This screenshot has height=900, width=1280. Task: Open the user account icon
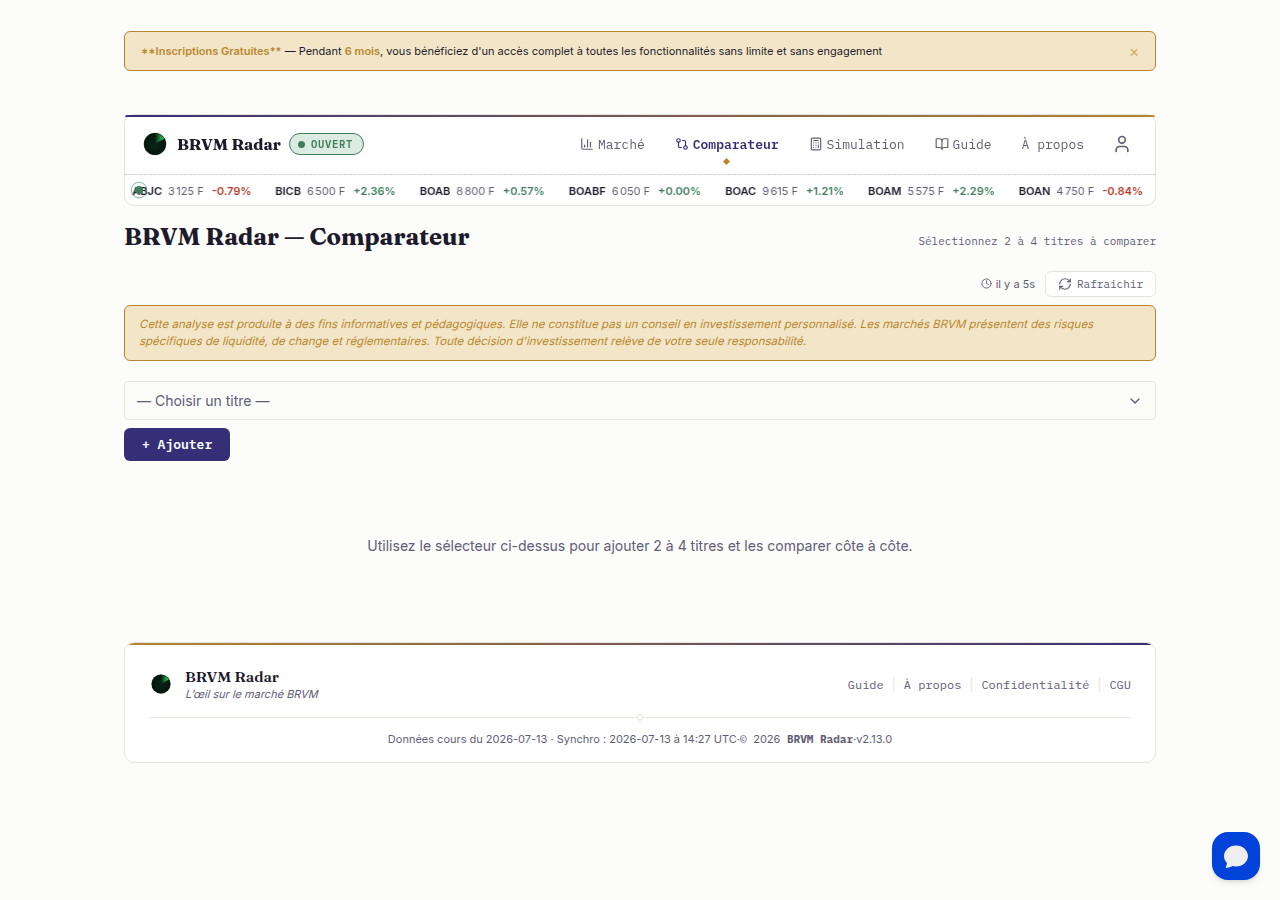[1122, 144]
